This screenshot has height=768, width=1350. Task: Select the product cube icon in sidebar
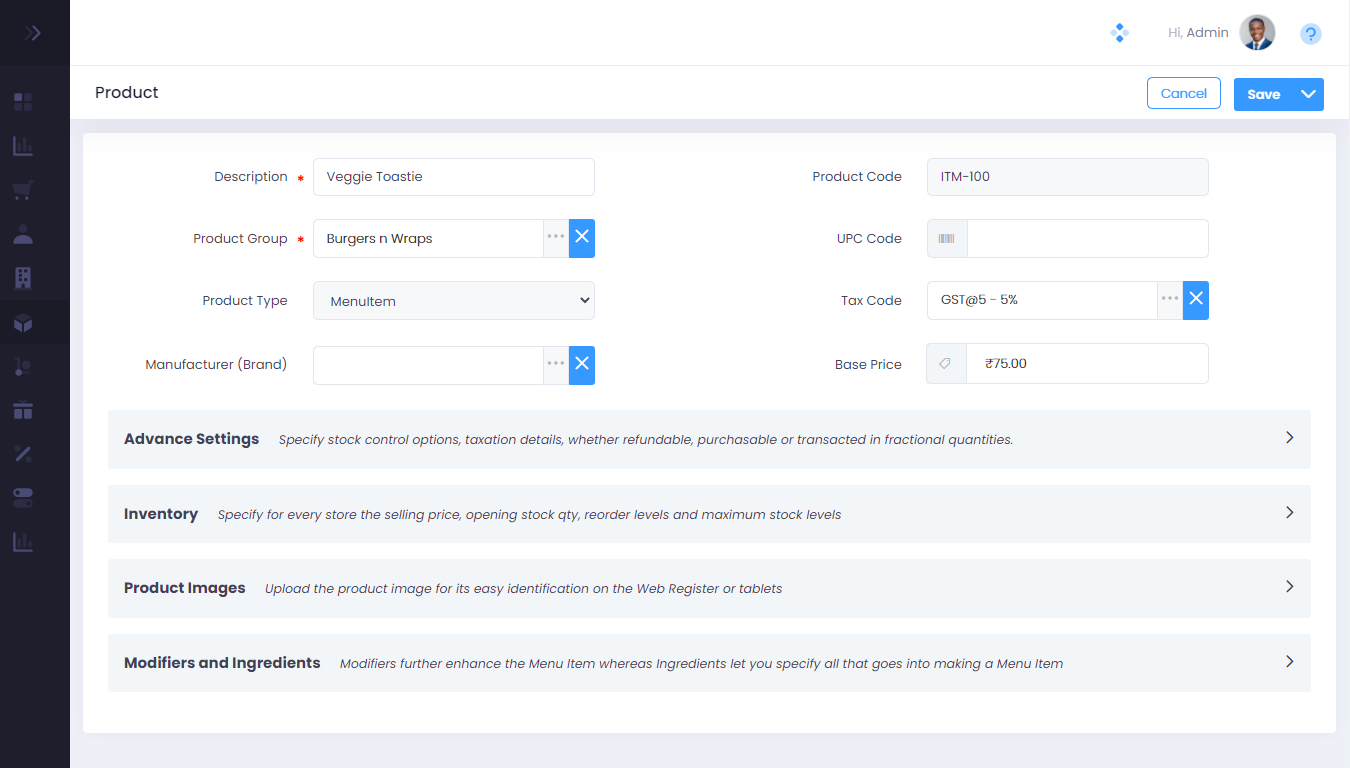23,323
